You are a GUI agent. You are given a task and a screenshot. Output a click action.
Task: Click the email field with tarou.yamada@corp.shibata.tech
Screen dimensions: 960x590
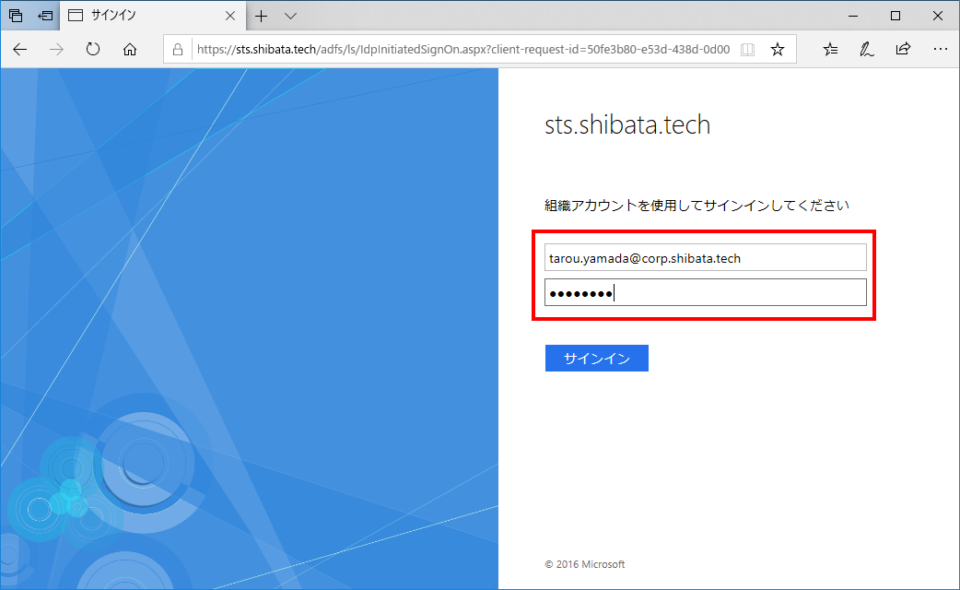[x=705, y=258]
